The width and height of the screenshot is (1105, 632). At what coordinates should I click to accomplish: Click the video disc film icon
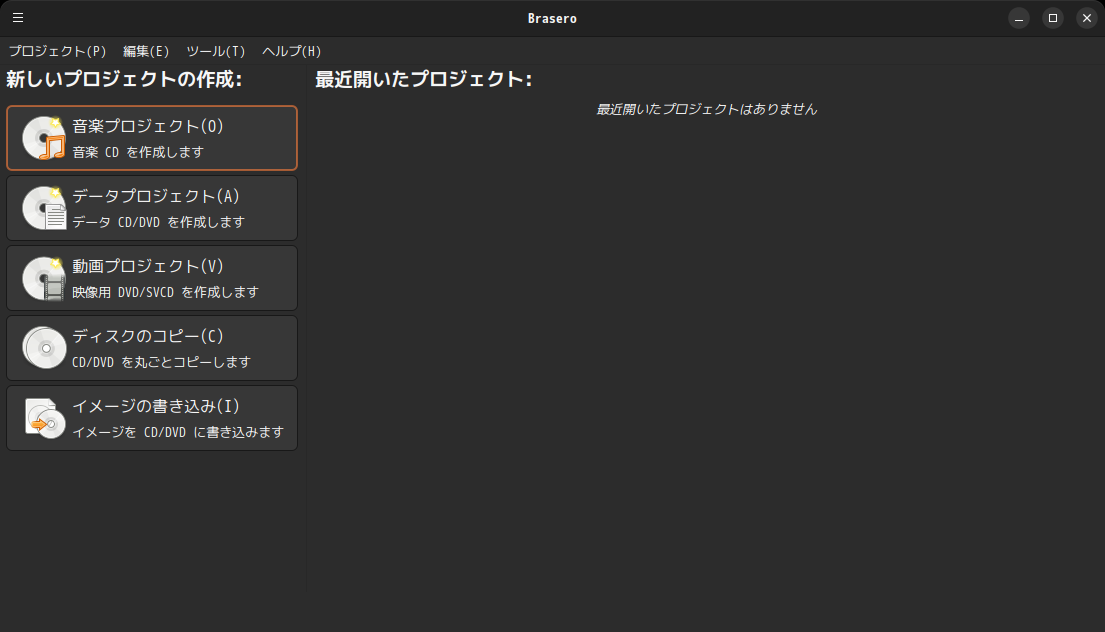pos(44,278)
